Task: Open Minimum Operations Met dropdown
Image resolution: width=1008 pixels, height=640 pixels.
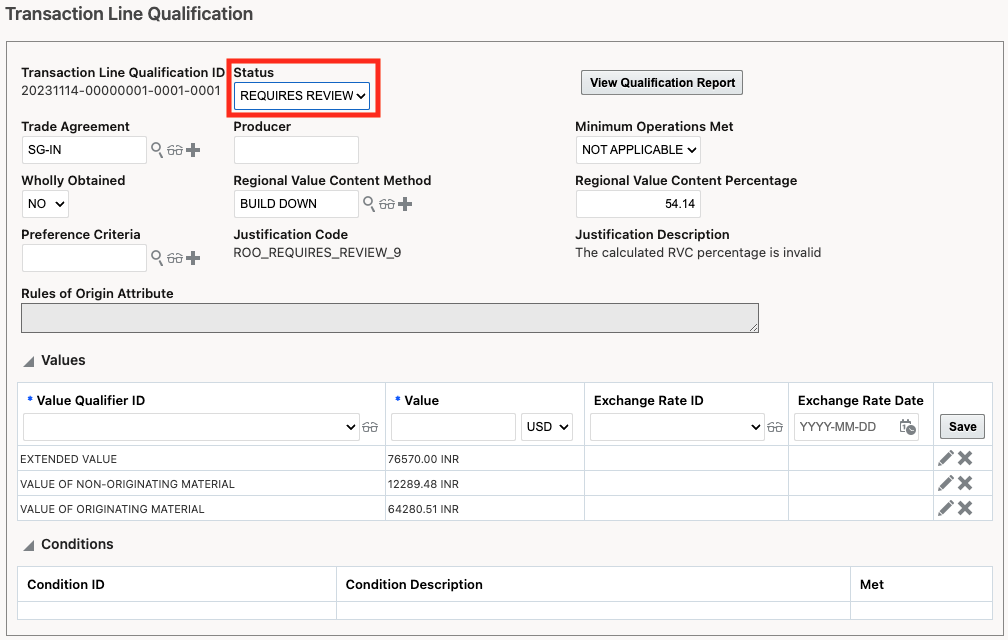Action: (638, 150)
